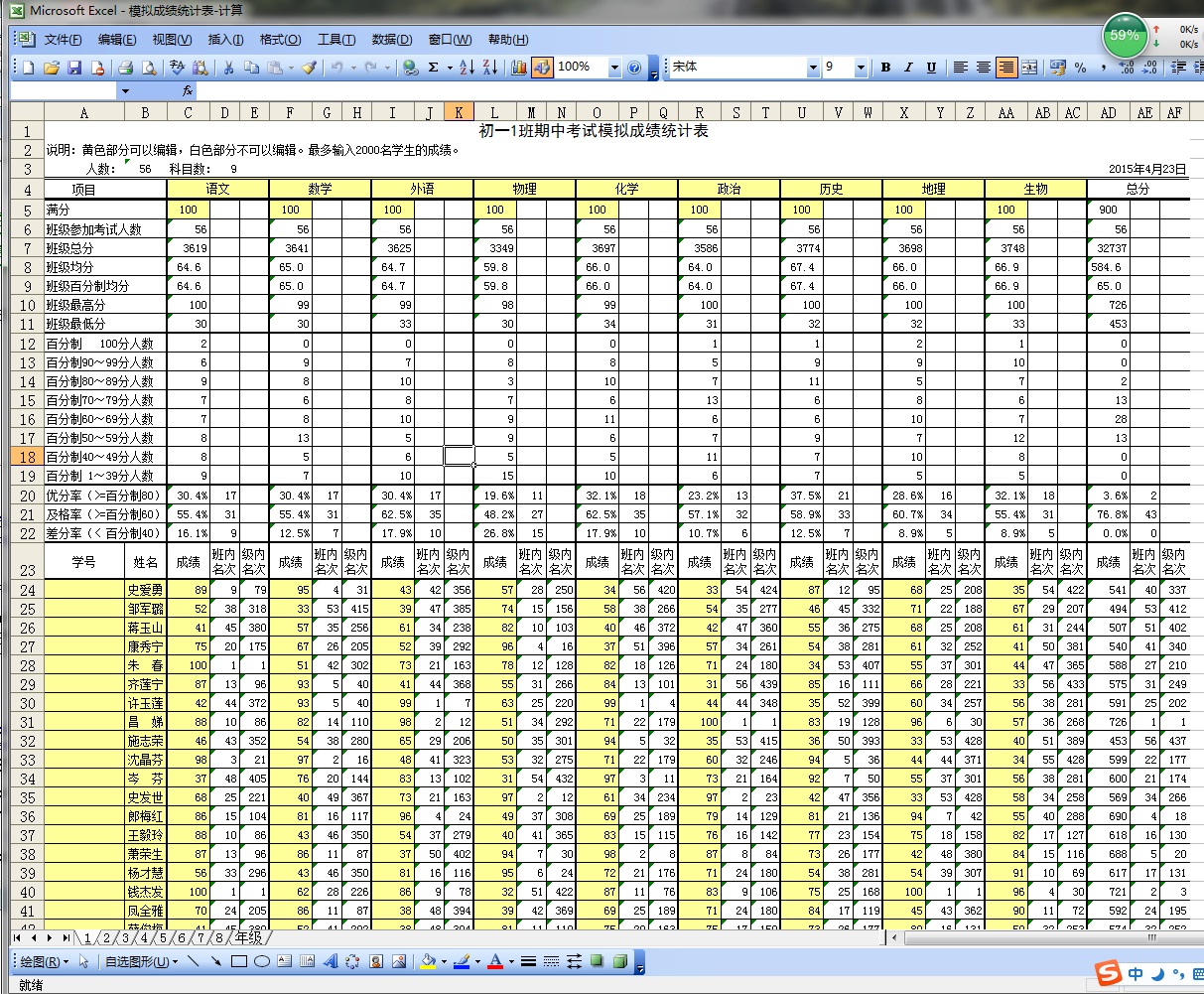The image size is (1204, 994).
Task: Copy the selection using the toolbar icon
Action: 251,68
